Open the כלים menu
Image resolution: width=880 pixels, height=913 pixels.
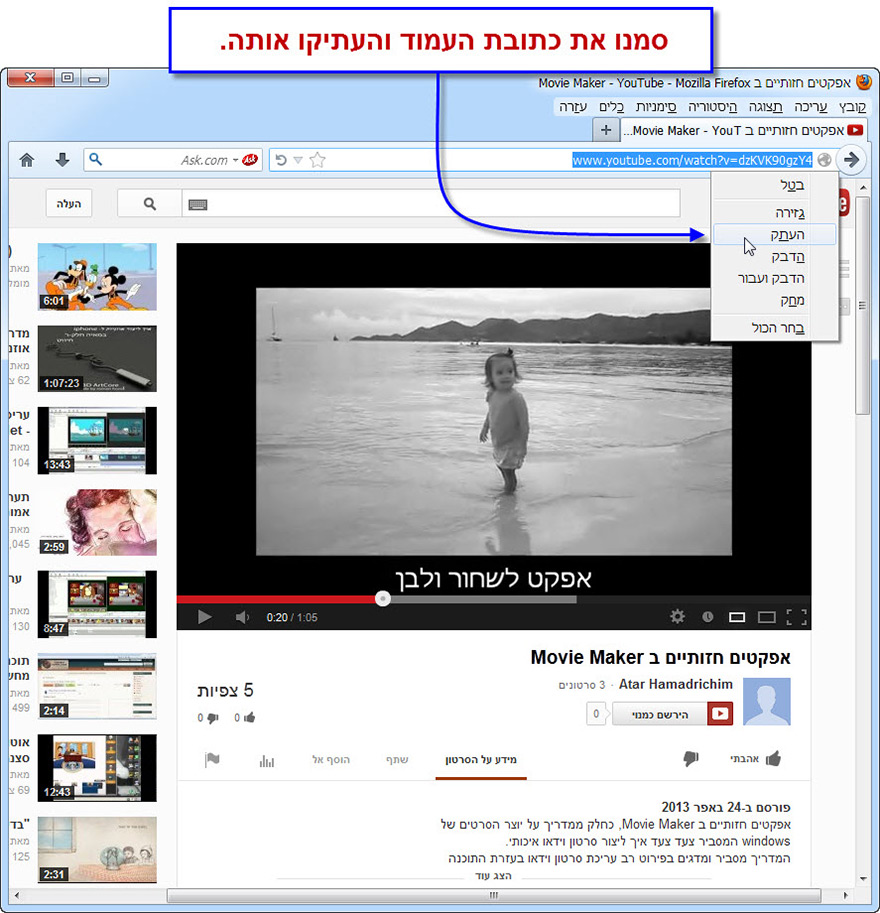point(612,107)
